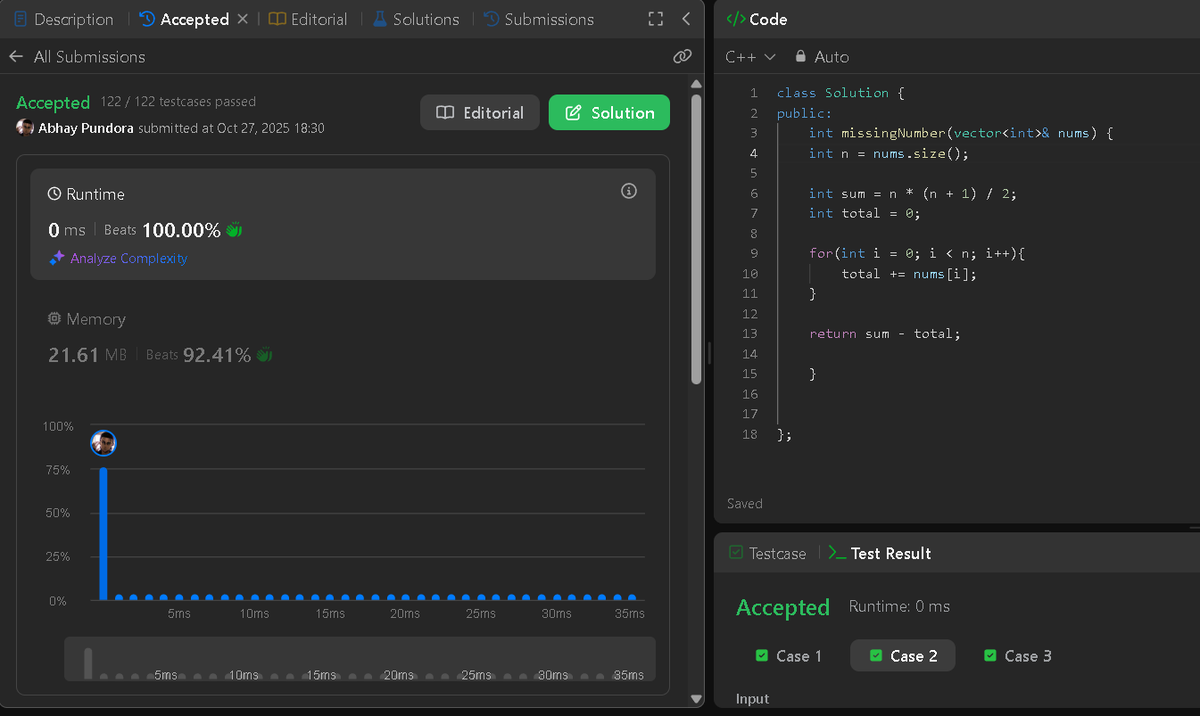
Task: Go back to All Submissions
Action: [x=77, y=57]
